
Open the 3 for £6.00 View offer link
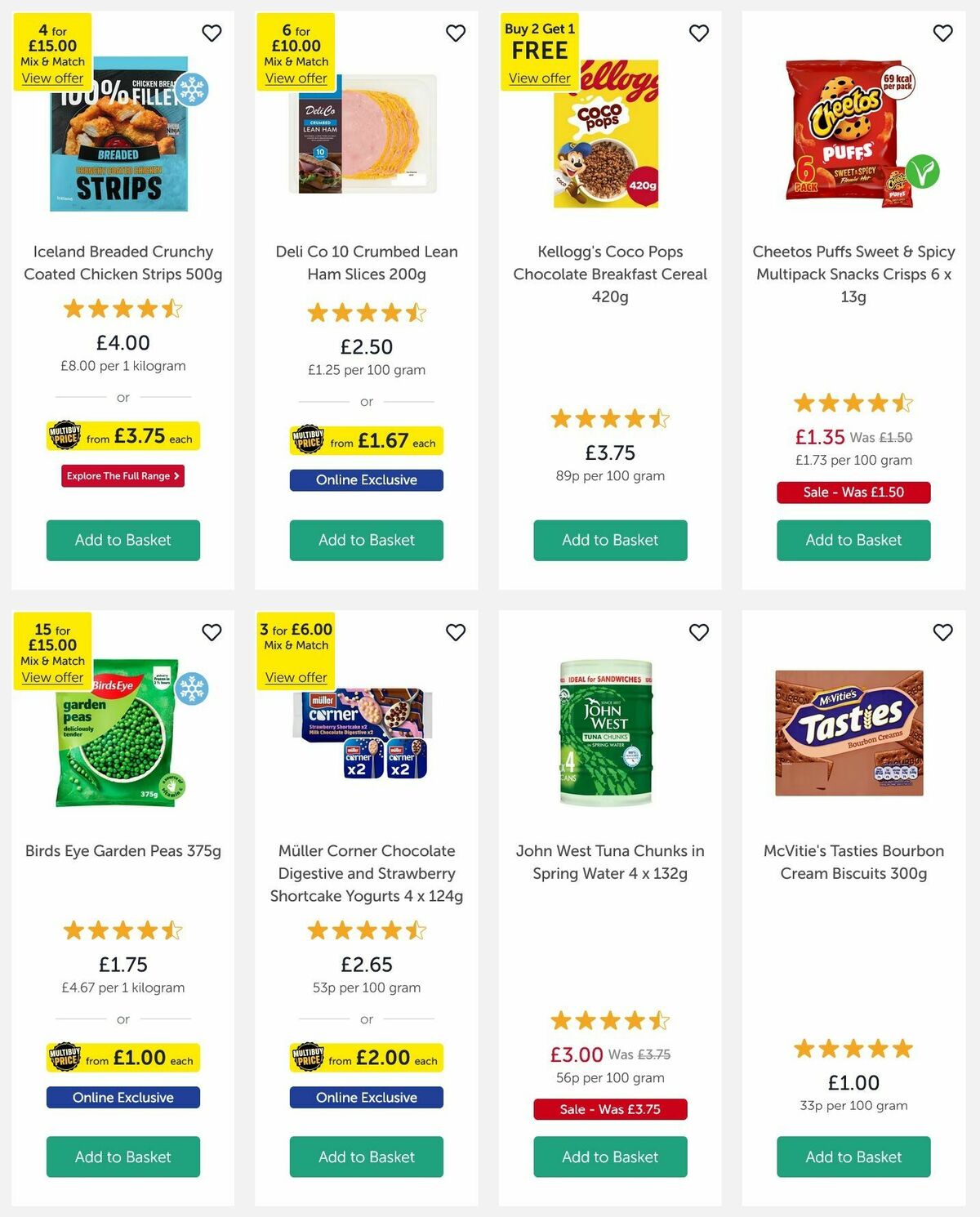click(x=296, y=678)
